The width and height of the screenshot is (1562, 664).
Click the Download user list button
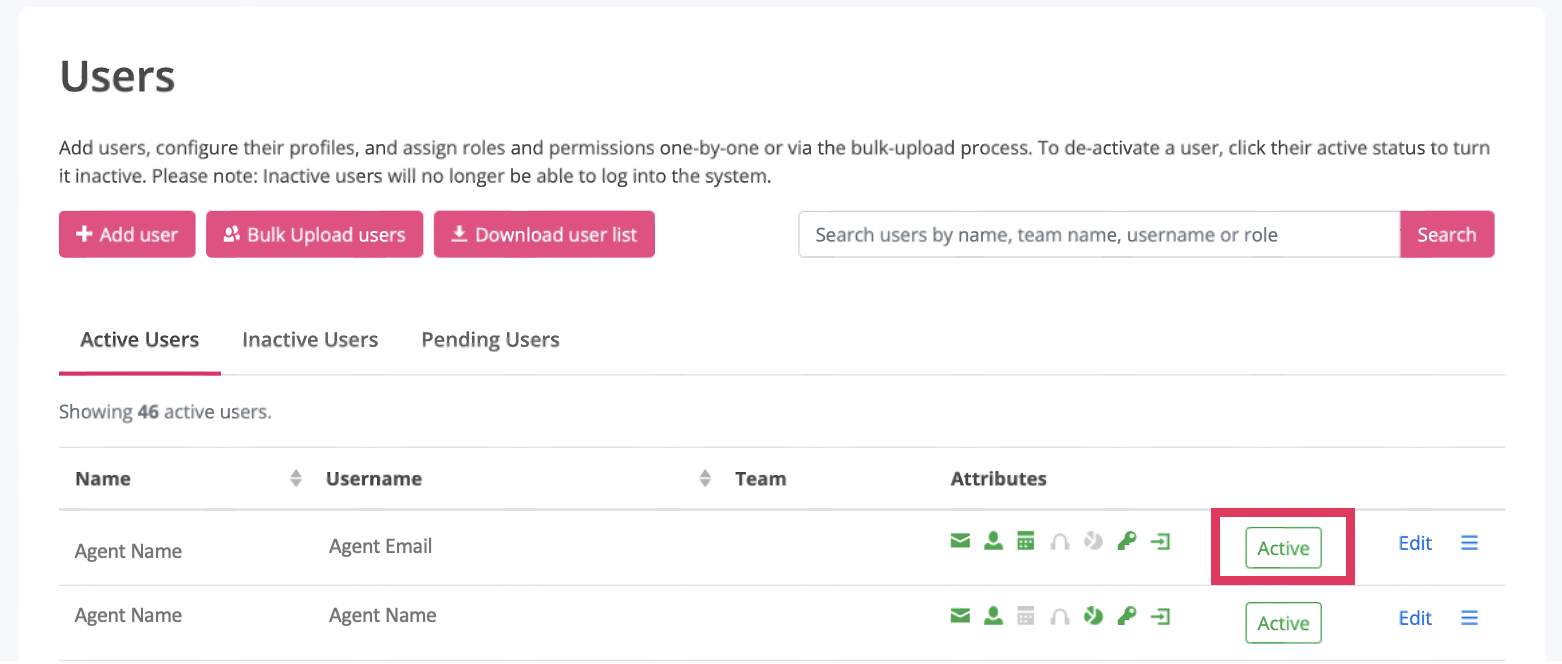tap(544, 235)
